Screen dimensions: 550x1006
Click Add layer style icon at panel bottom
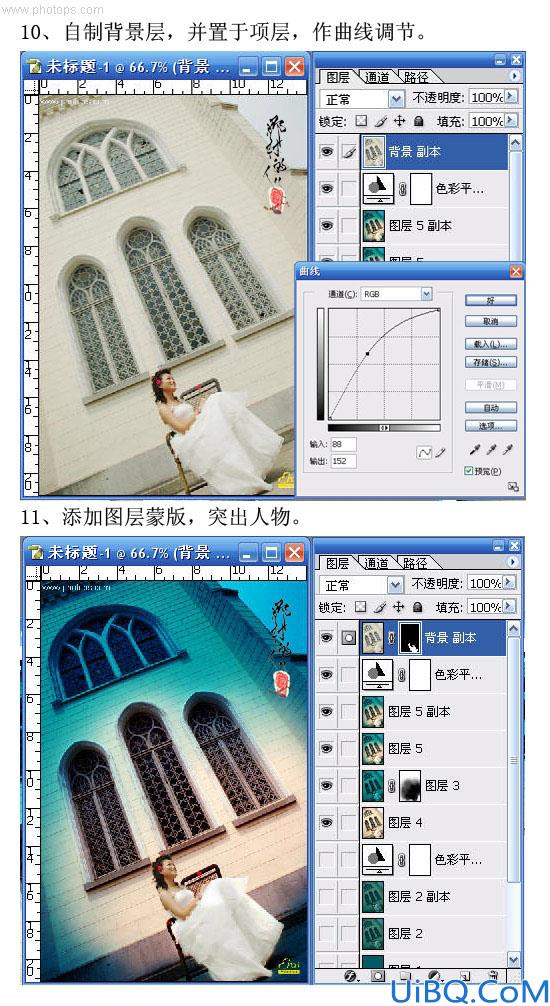pyautogui.click(x=350, y=976)
